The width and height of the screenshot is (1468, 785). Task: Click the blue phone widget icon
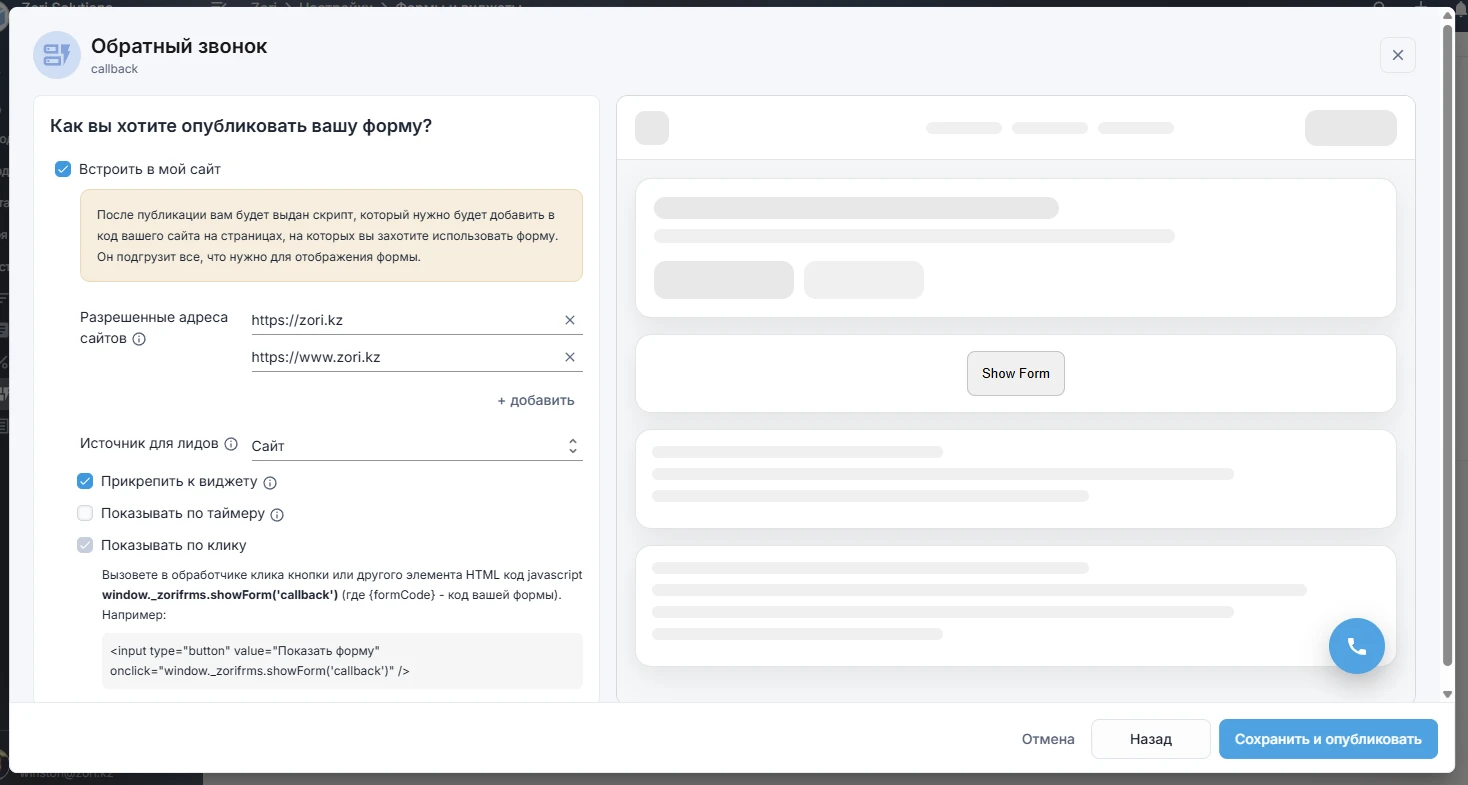(1356, 646)
